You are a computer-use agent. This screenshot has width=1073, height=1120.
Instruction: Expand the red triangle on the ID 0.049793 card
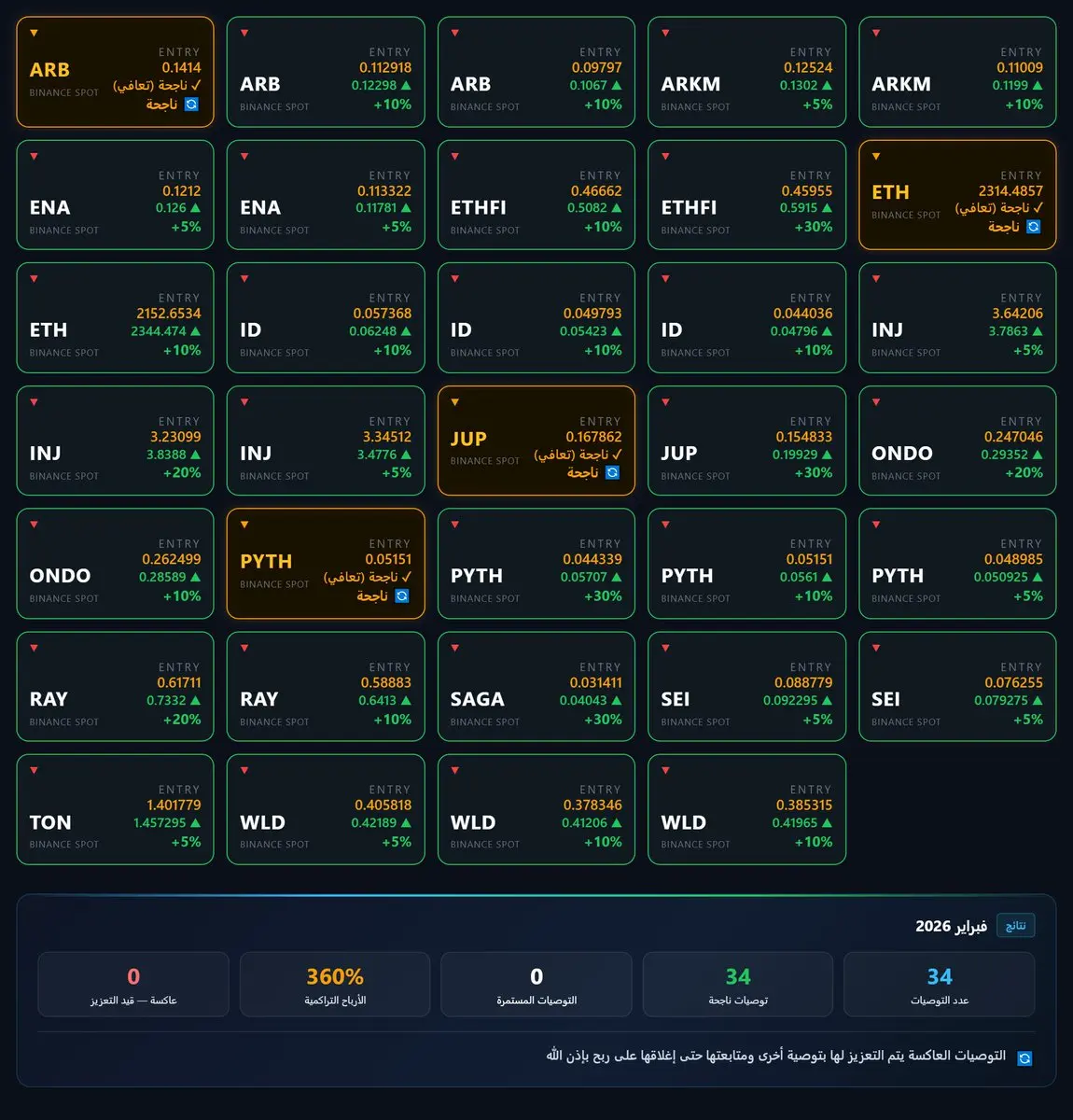point(455,279)
